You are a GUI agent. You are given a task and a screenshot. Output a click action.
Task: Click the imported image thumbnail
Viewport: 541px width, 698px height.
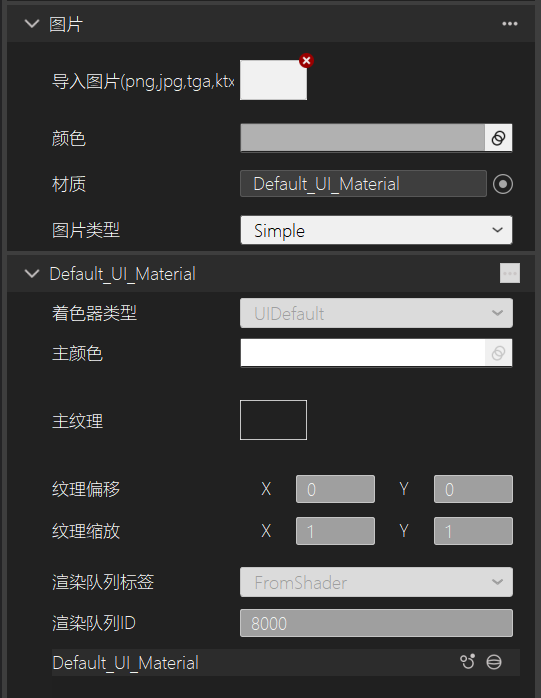point(273,80)
